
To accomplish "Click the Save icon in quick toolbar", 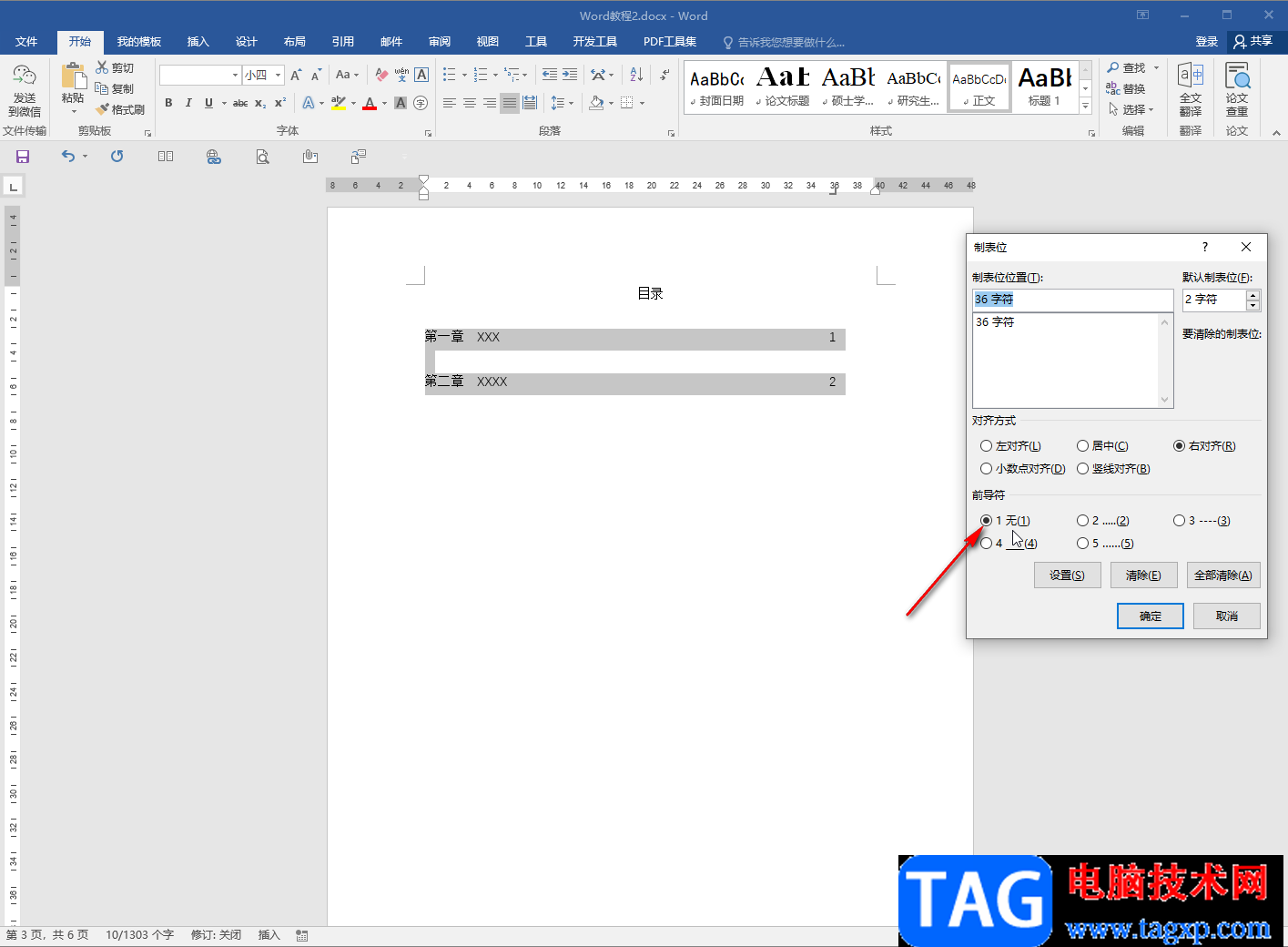I will click(23, 157).
